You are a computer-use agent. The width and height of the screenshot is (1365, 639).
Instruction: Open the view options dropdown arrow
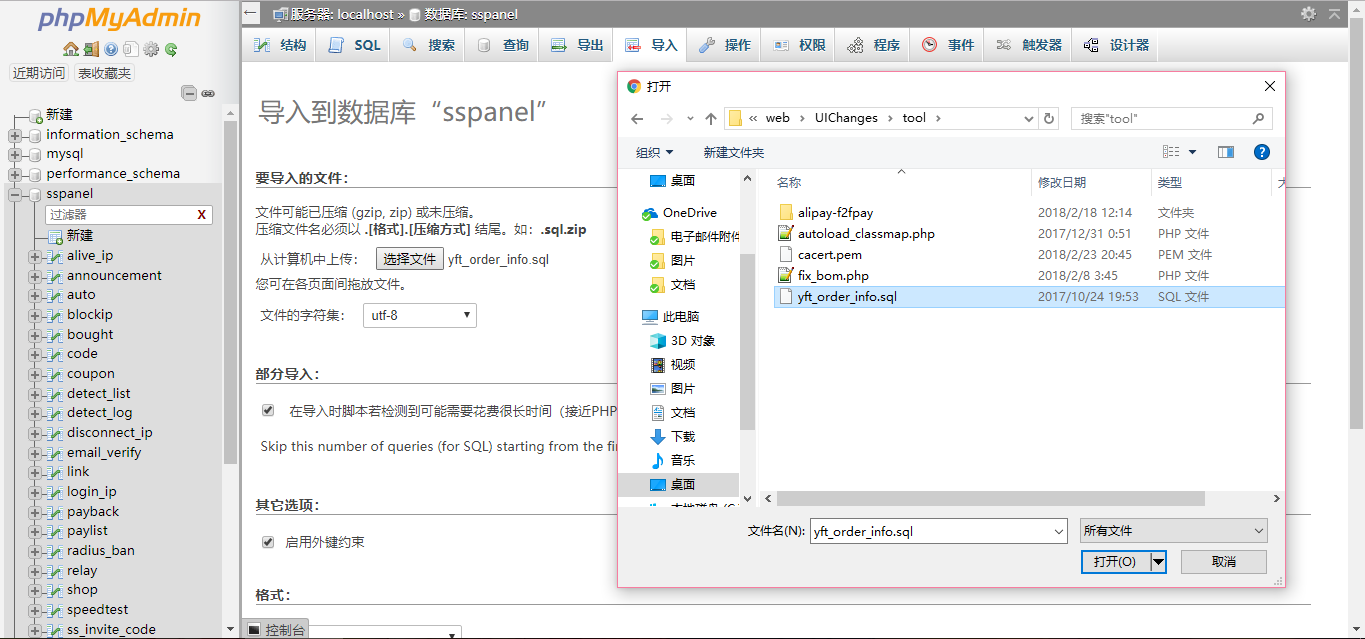(1193, 152)
